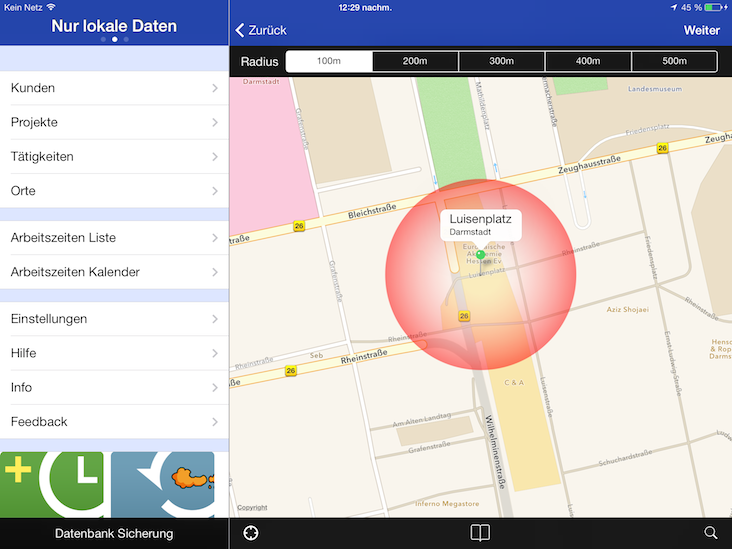Tap the battery status icon
Screen dimensions: 732x549
pyautogui.click(x=714, y=7)
